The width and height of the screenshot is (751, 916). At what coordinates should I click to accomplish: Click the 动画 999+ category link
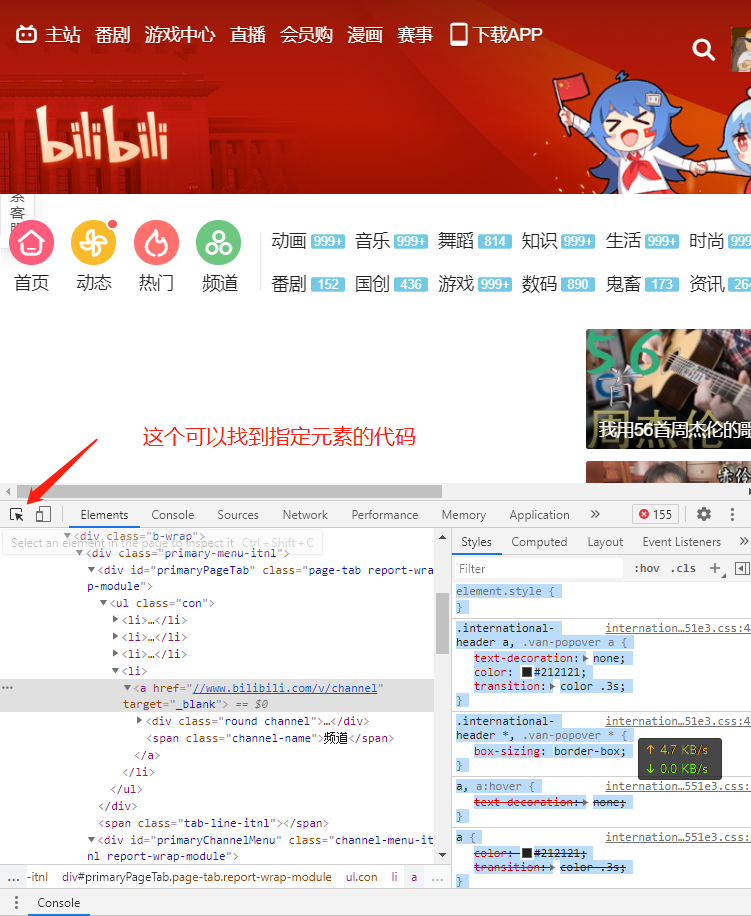[x=308, y=241]
